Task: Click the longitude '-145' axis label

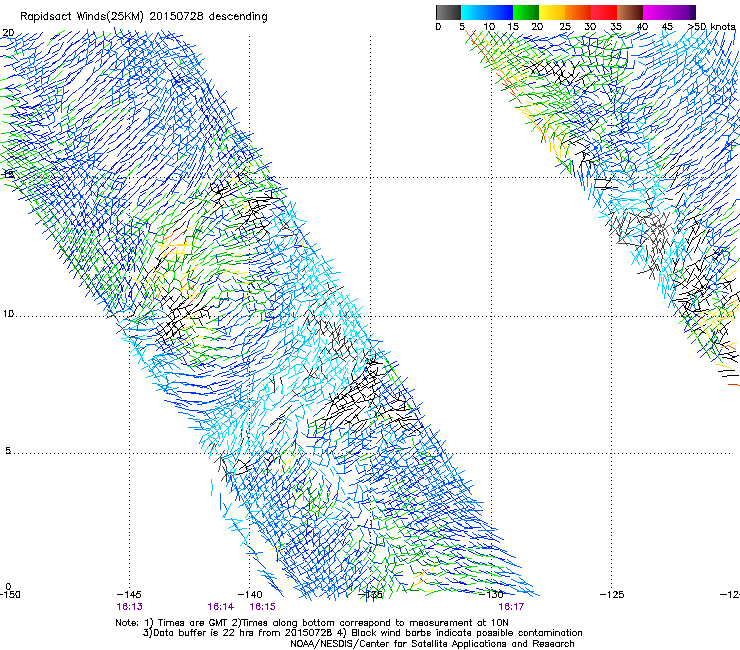Action: (x=129, y=595)
